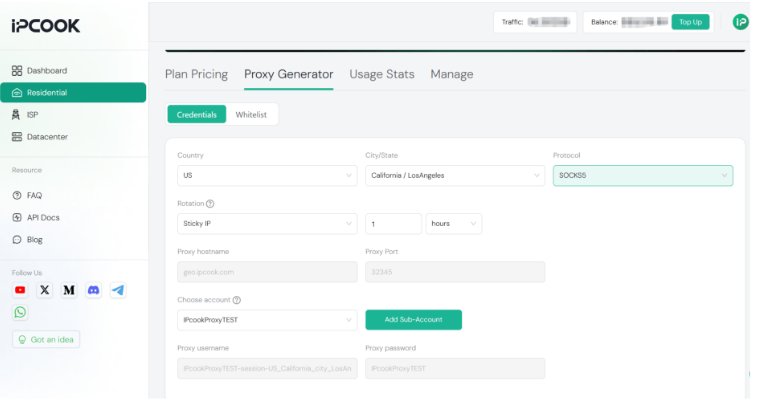Open the City/State dropdown

455,175
